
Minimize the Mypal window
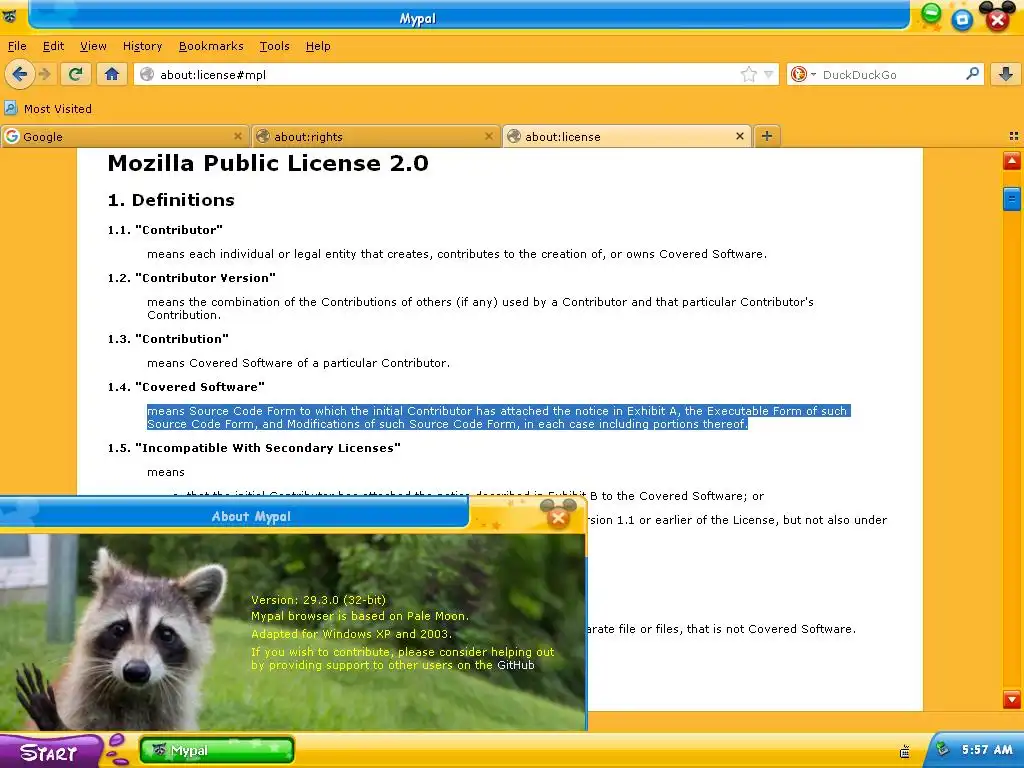point(932,13)
